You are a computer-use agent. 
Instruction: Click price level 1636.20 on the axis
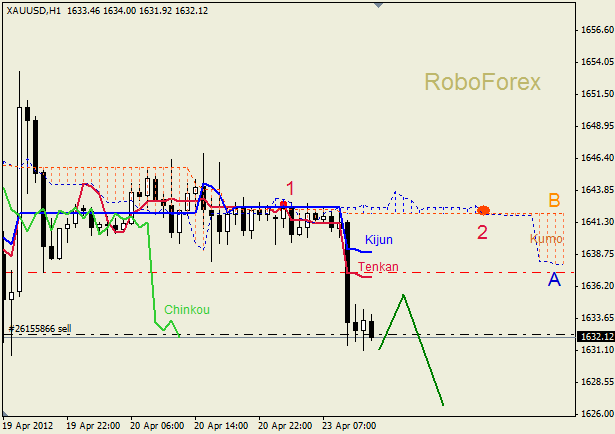click(x=597, y=286)
